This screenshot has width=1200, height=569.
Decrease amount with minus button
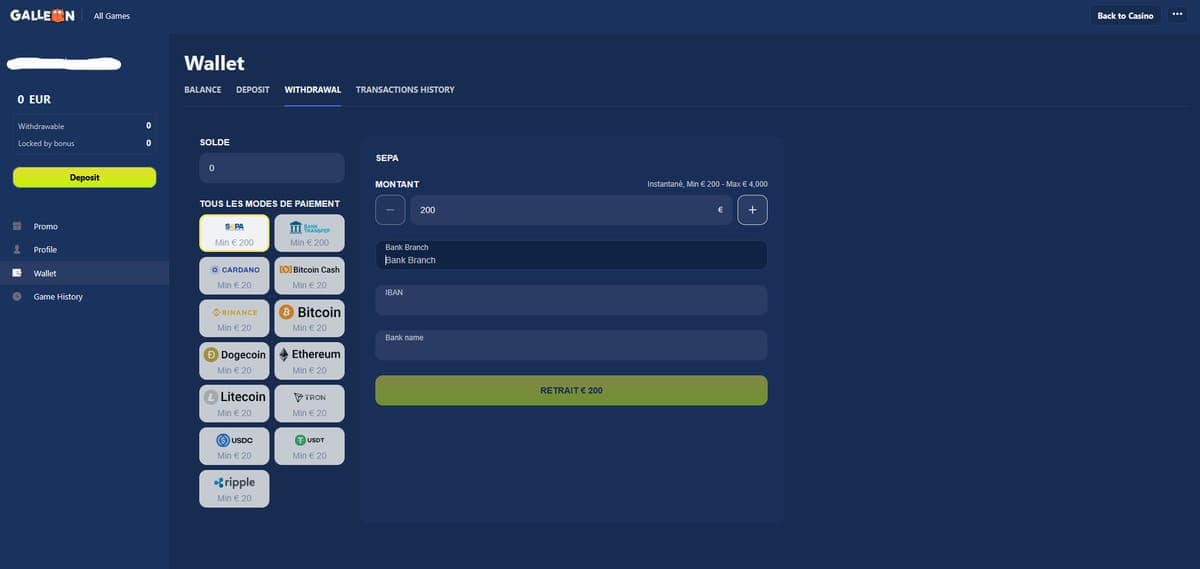tap(390, 210)
